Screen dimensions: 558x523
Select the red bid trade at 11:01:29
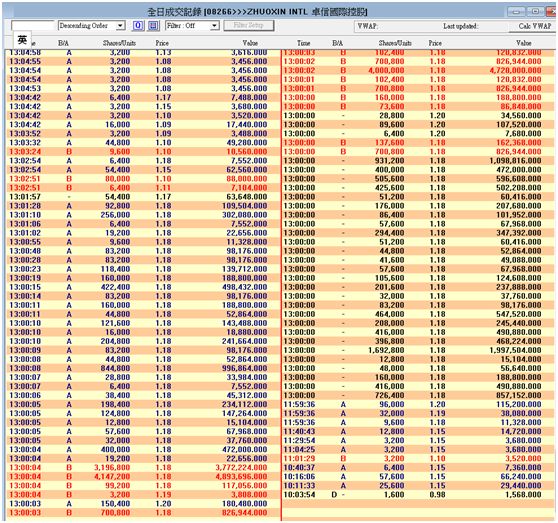(418, 459)
